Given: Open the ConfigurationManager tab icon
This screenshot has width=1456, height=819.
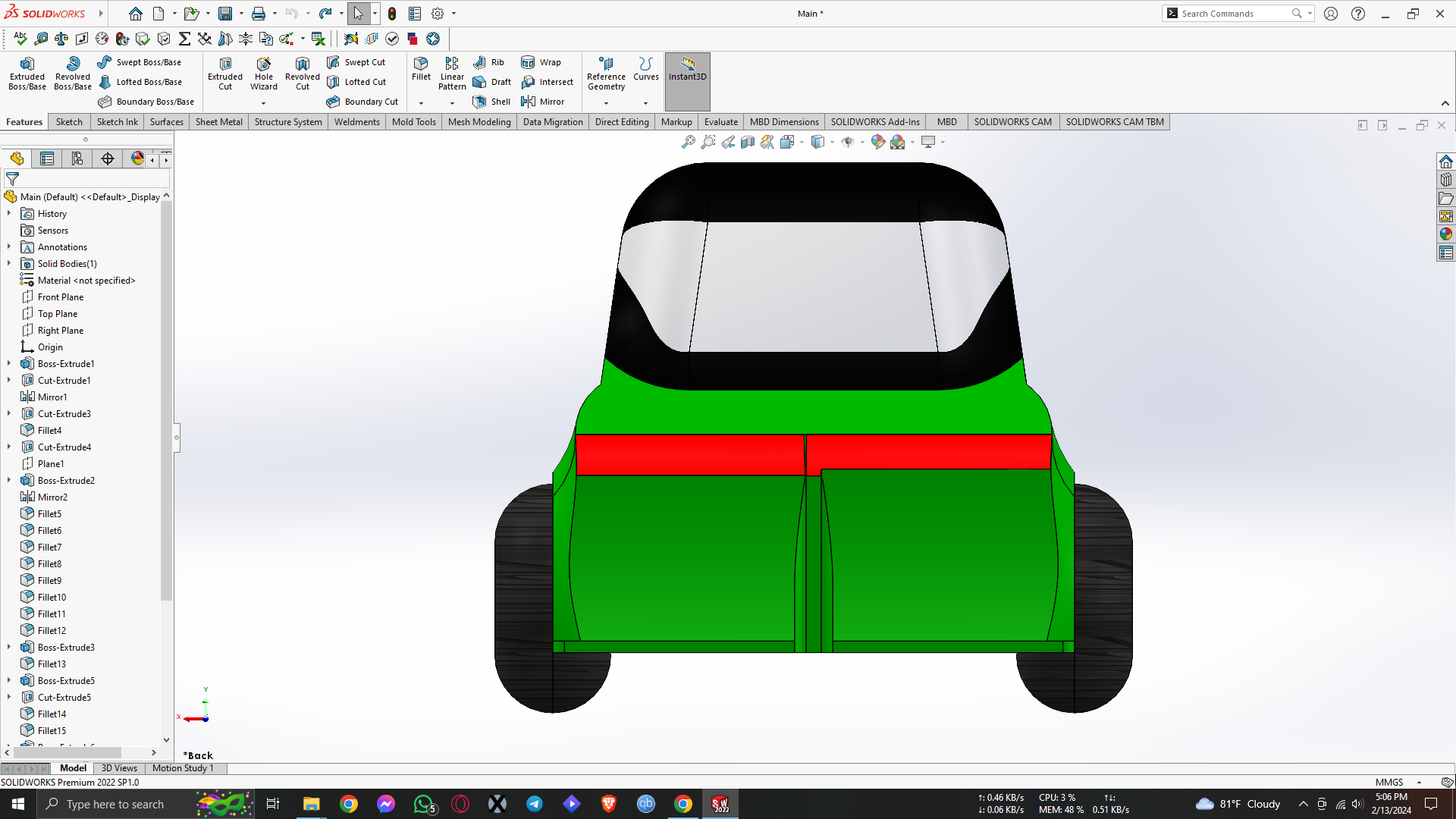Looking at the screenshot, I should pos(77,158).
